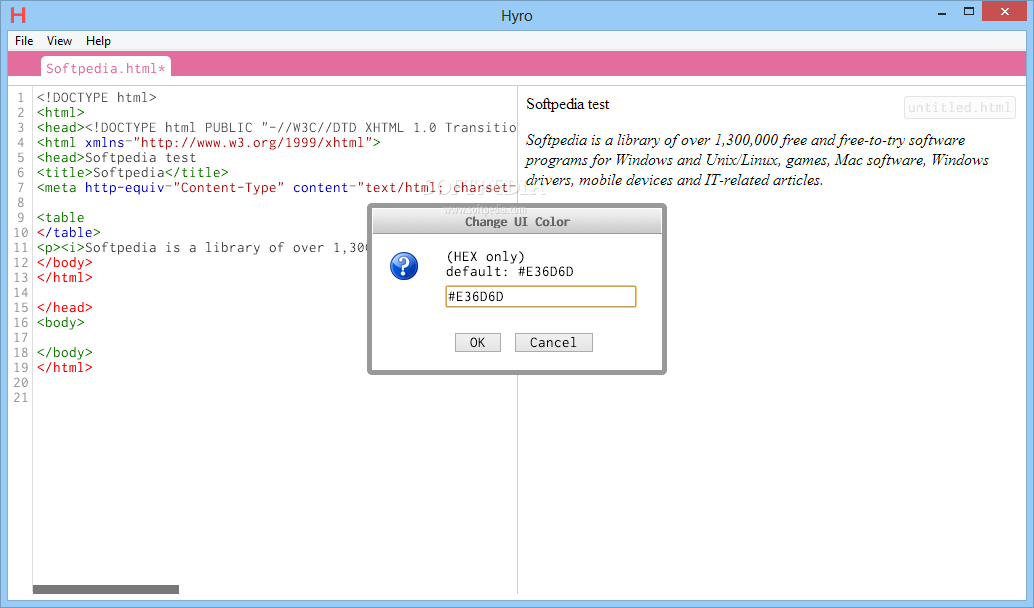Image resolution: width=1034 pixels, height=608 pixels.
Task: Click the Hyro H logo icon
Action: click(x=18, y=15)
